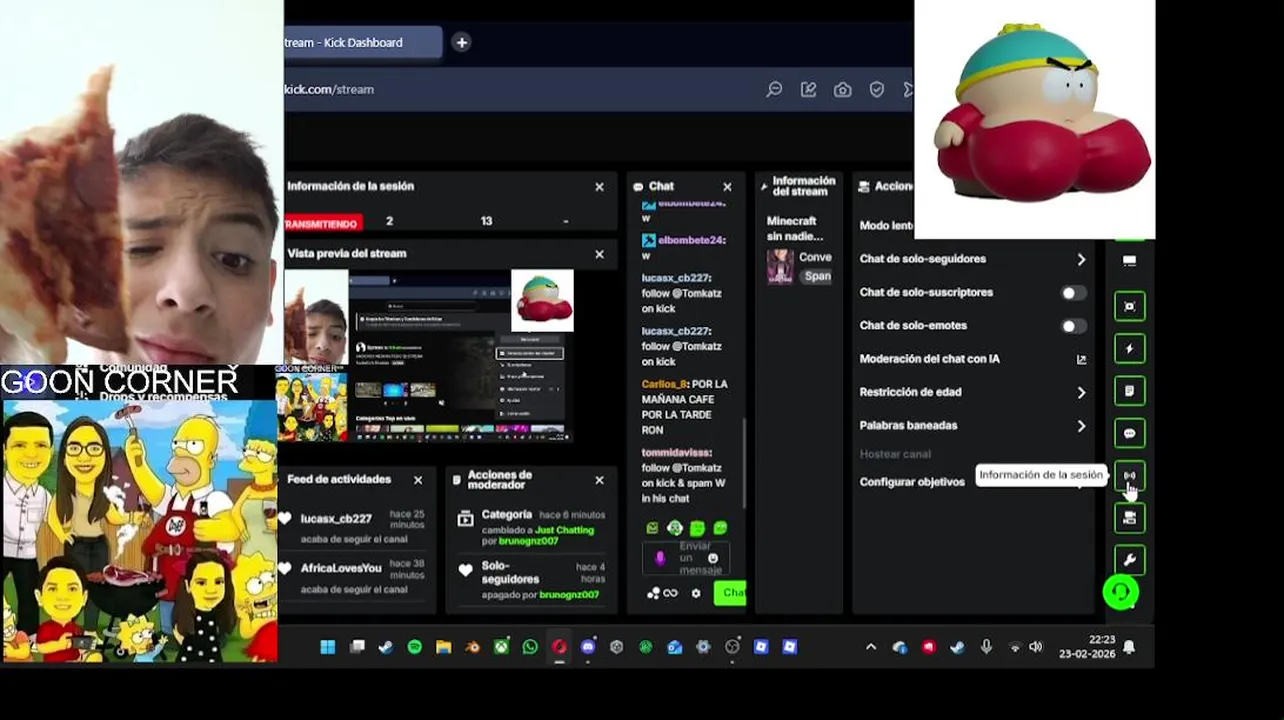Click the camera sidebar icon below session info
The image size is (1284, 720).
pyautogui.click(x=1129, y=518)
